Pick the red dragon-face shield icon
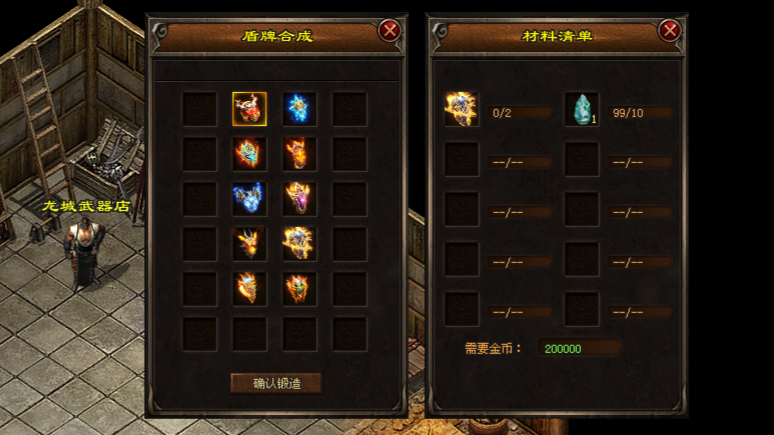This screenshot has width=774, height=435. [x=249, y=244]
